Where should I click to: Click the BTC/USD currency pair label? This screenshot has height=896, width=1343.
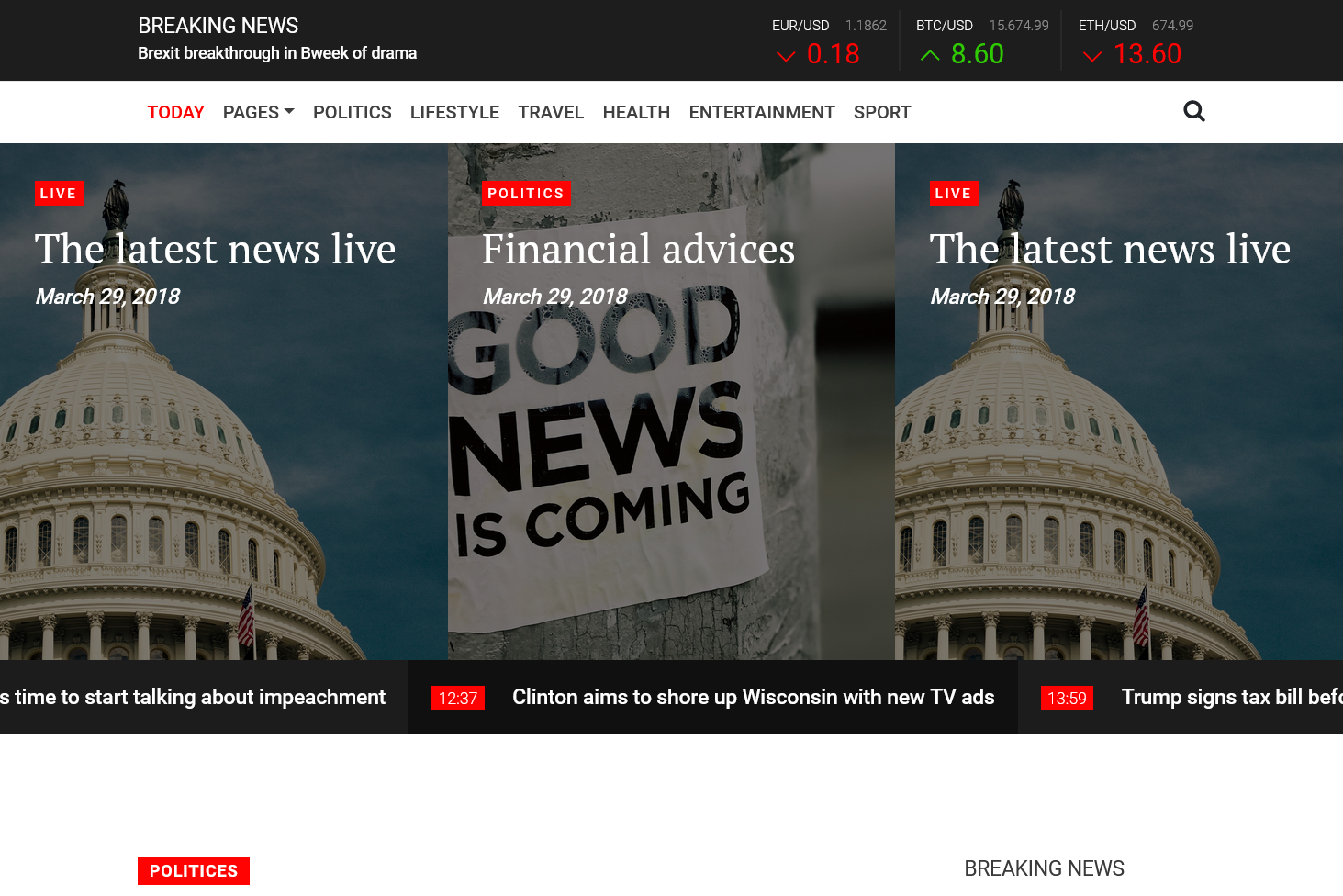pyautogui.click(x=945, y=26)
